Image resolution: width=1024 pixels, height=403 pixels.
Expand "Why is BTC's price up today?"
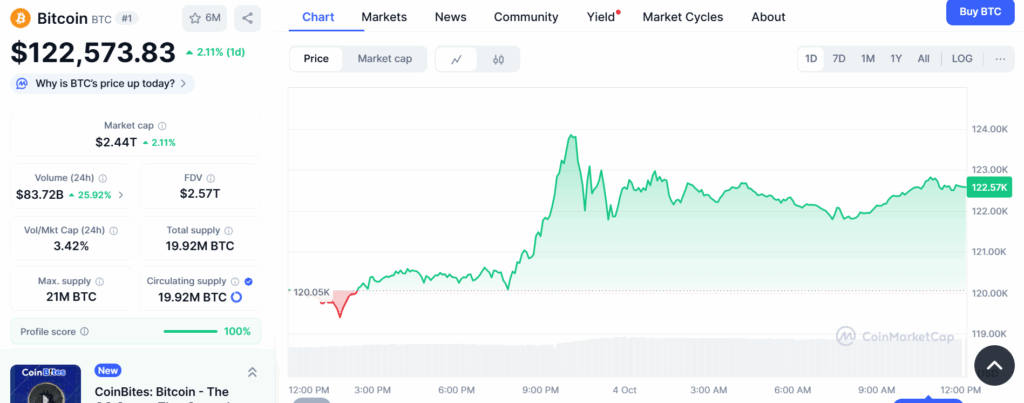(x=103, y=84)
